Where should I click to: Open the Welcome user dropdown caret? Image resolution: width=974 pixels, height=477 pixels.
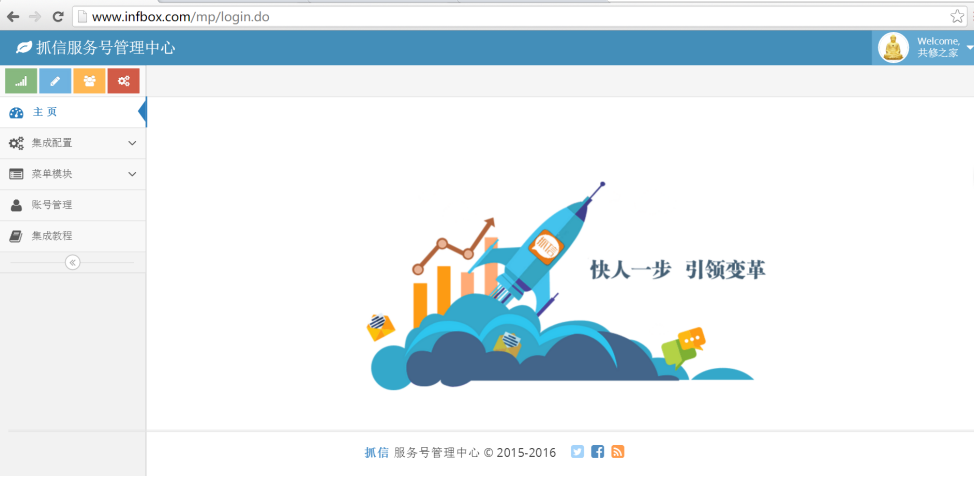(968, 47)
